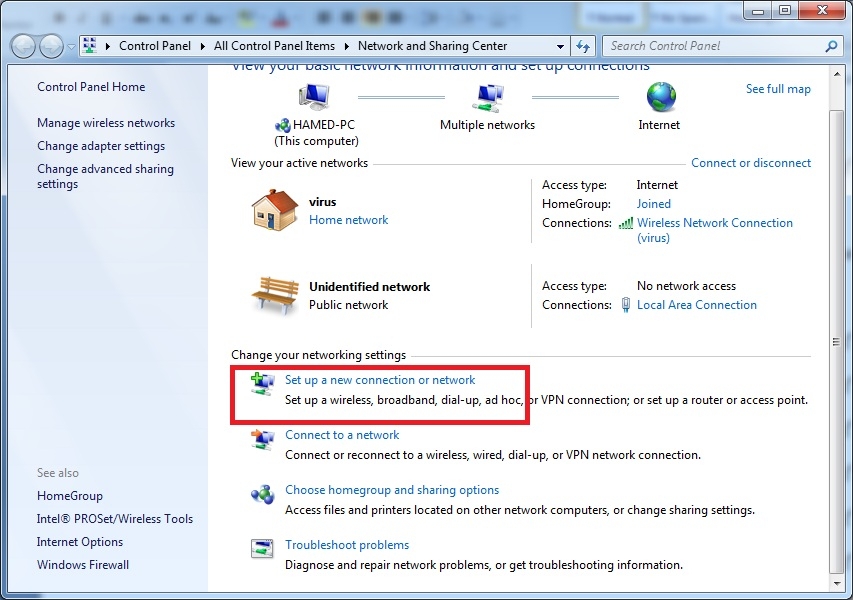Click the vertical scrollbar up arrow
The image size is (853, 600).
pos(837,74)
